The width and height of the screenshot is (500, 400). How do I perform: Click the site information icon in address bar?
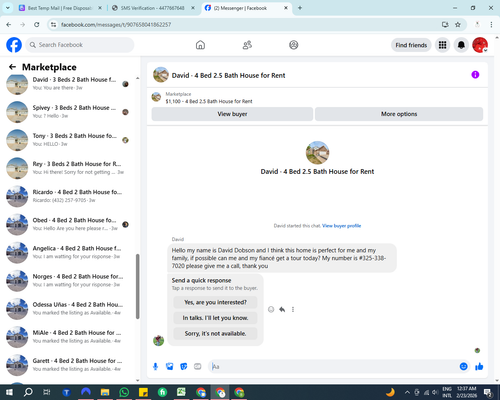53,25
